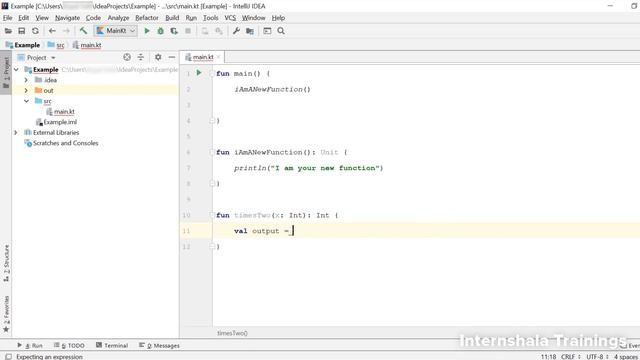Expand External Libraries node

(16, 133)
